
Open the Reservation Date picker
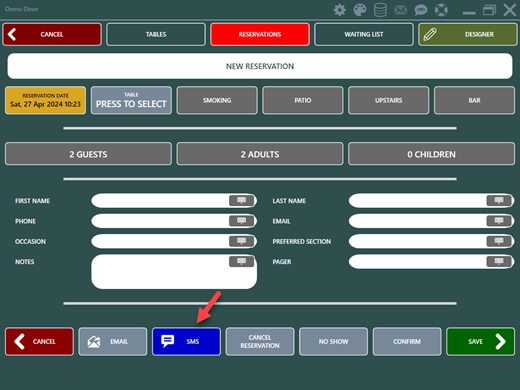pyautogui.click(x=45, y=100)
